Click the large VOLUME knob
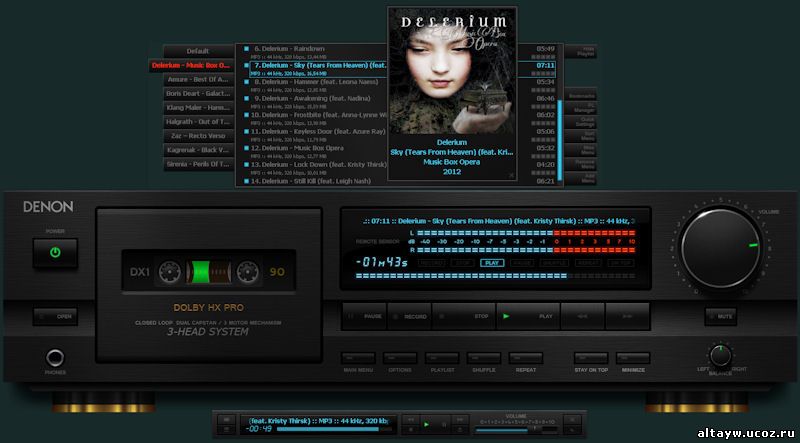This screenshot has width=800, height=443. [721, 248]
